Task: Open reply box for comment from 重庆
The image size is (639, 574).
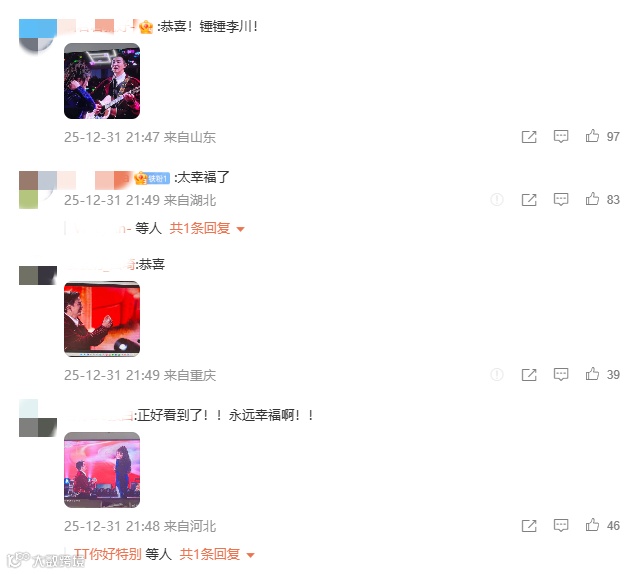Action: coord(561,374)
